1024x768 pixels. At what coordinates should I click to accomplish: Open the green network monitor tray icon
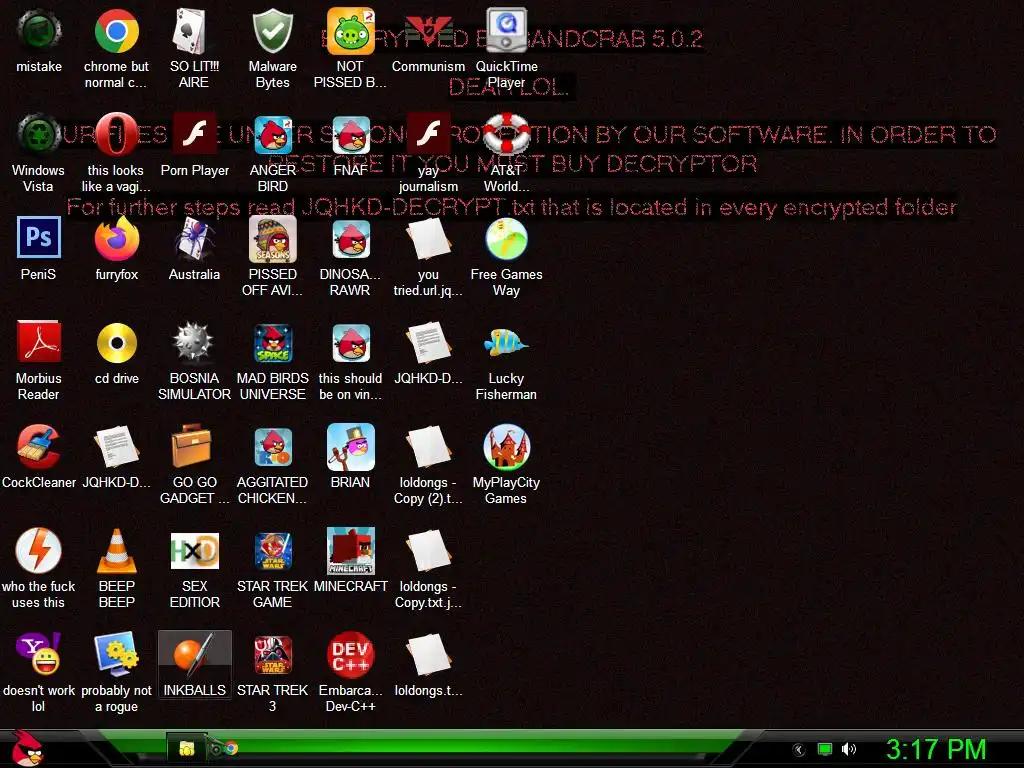tap(825, 749)
